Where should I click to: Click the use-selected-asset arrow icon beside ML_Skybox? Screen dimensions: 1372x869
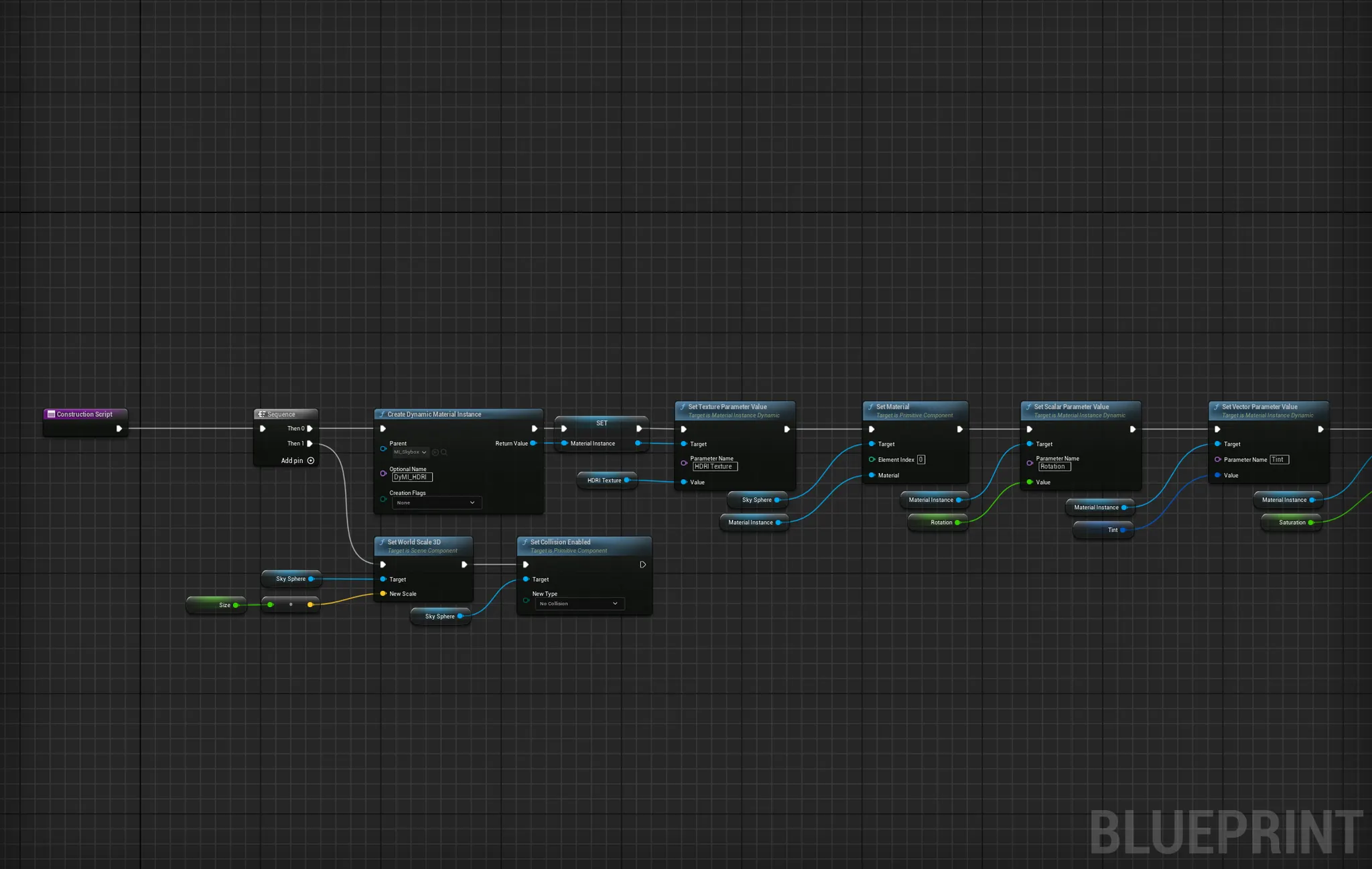435,452
